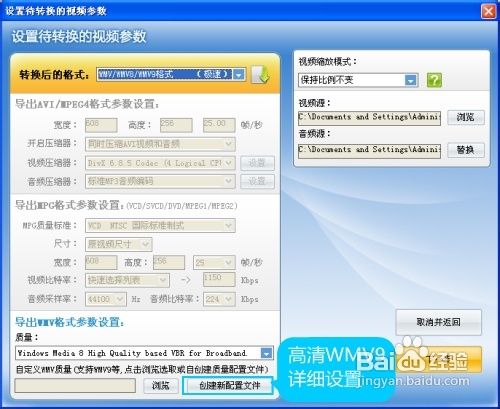Click the AVI 宽度 608 field
Screen dimensions: 500x409
101,125
